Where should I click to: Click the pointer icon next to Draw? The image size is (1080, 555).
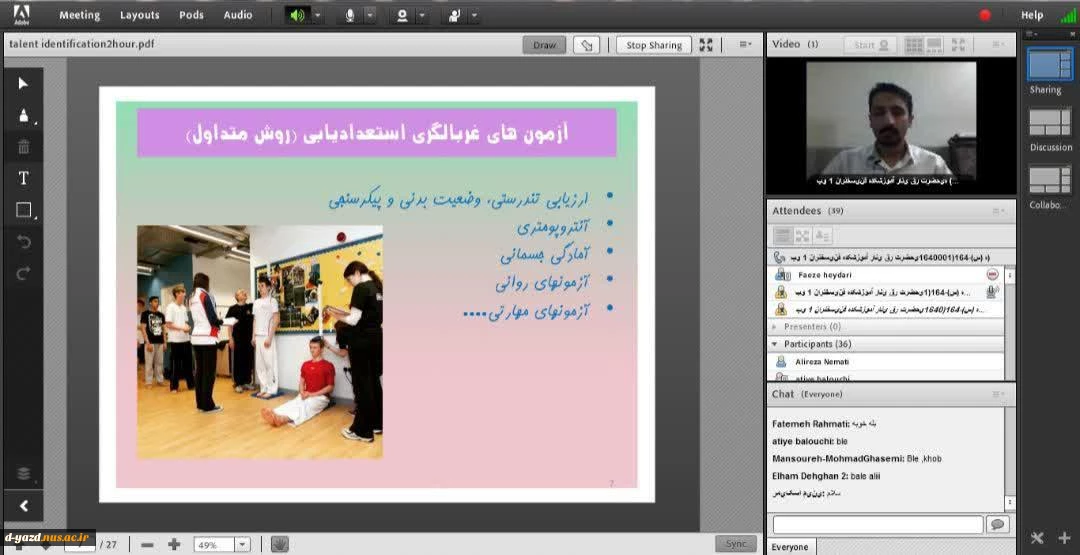tap(586, 45)
